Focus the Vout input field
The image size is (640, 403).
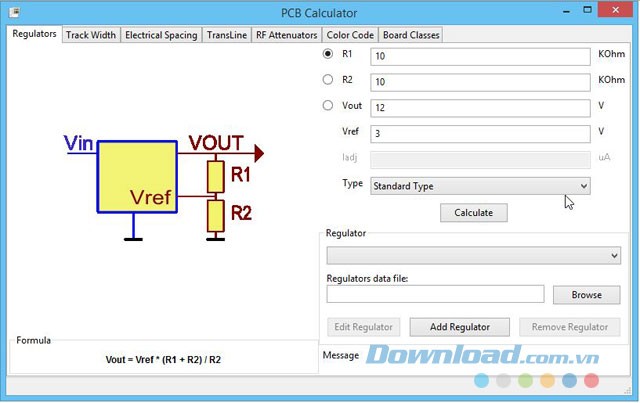tap(480, 108)
